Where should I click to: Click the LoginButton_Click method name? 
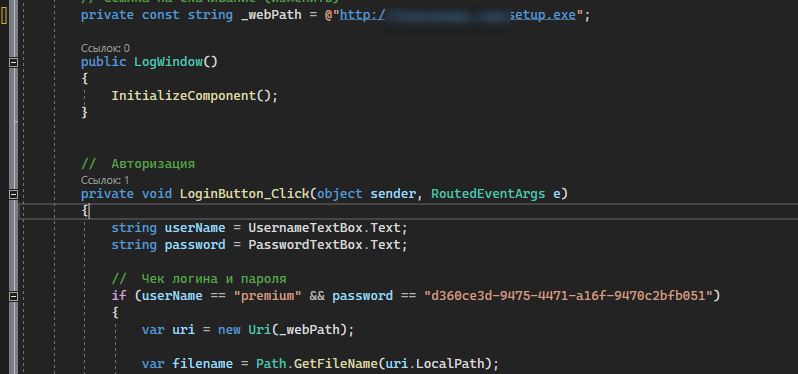coord(244,194)
